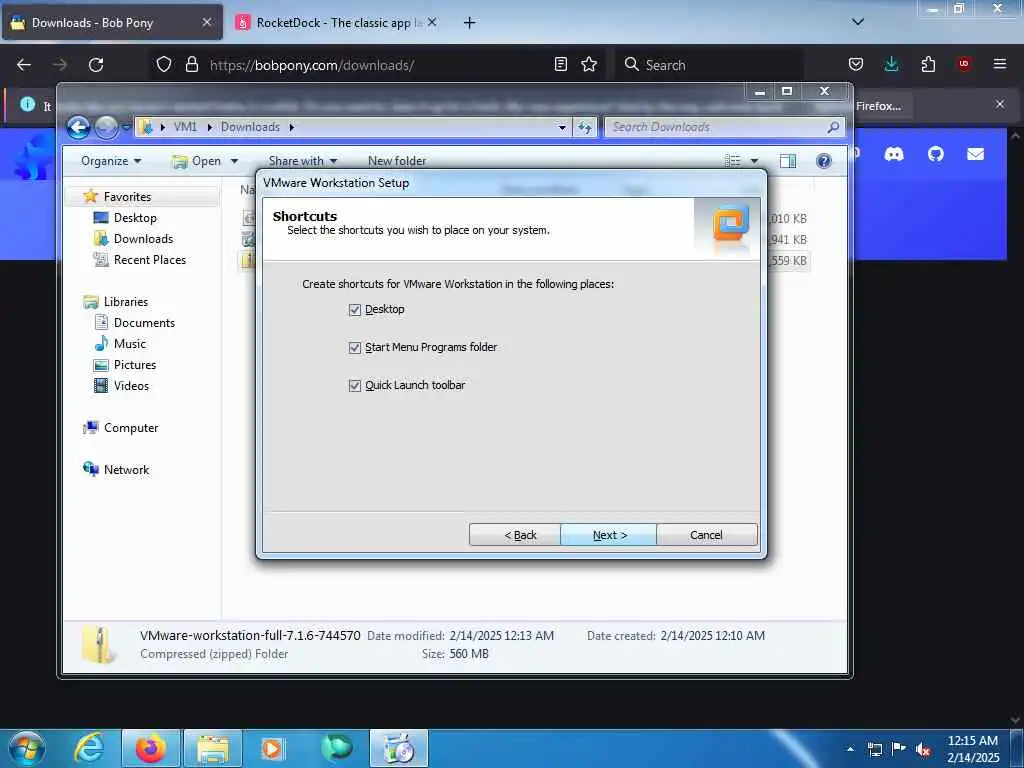Open Explorer help icon

(824, 161)
